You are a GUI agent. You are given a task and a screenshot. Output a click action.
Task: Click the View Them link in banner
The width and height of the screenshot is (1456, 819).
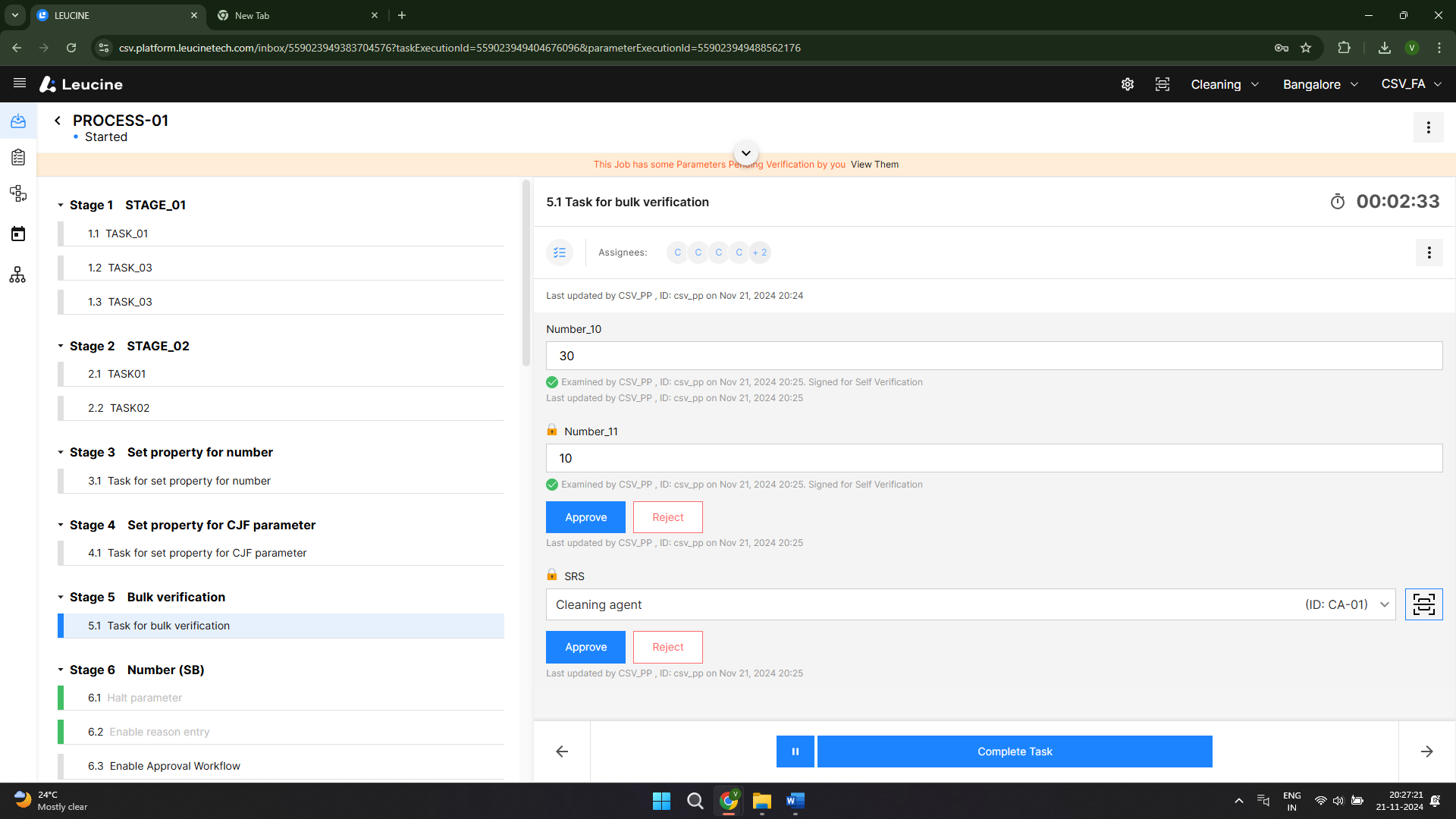click(x=874, y=165)
